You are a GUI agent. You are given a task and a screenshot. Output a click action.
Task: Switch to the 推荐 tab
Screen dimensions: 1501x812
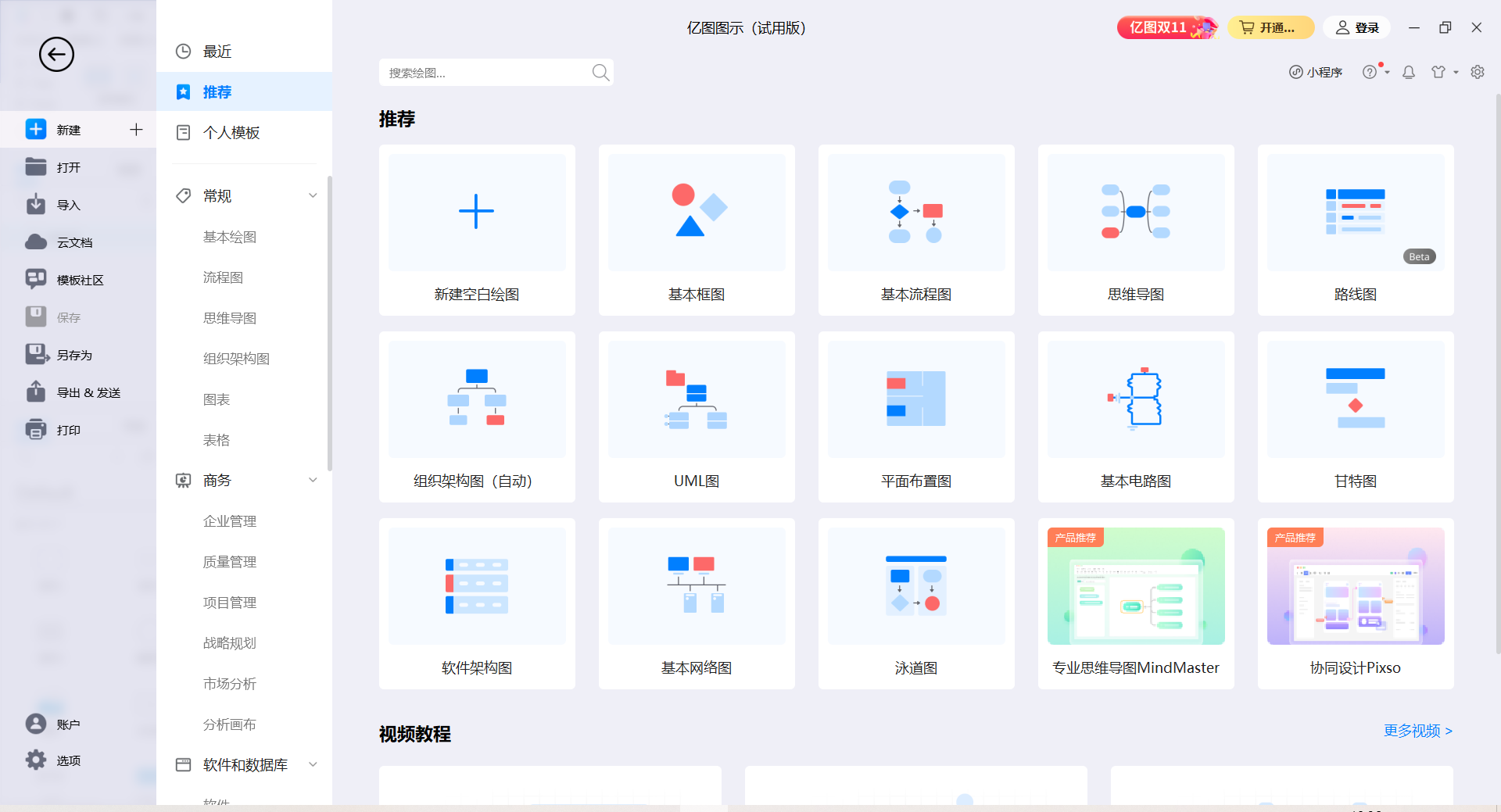coord(244,92)
